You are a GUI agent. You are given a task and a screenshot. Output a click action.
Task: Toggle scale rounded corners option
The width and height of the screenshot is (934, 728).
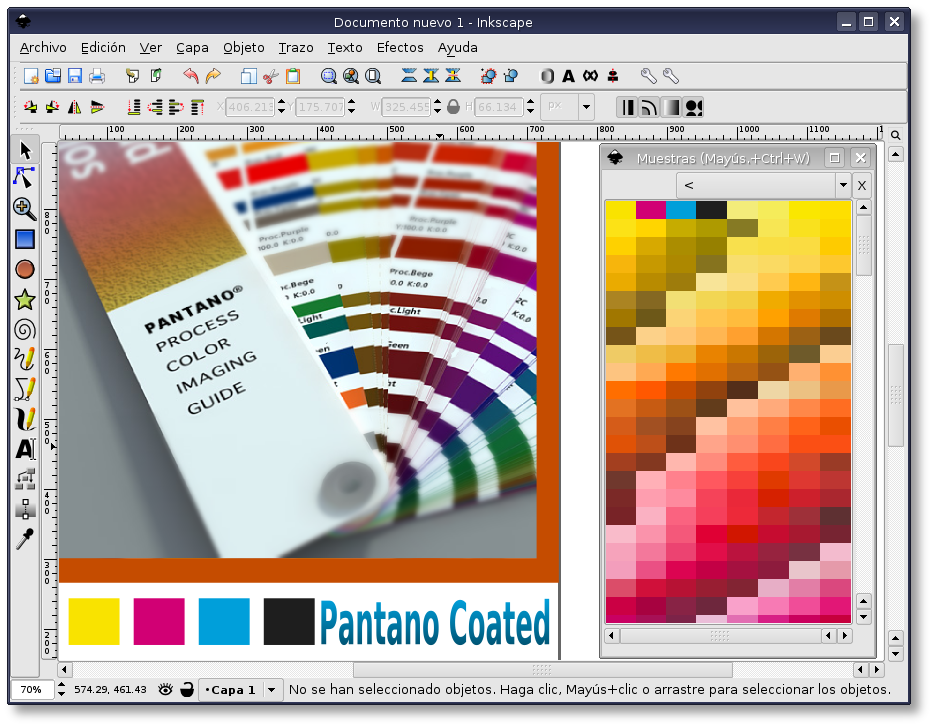click(x=649, y=107)
